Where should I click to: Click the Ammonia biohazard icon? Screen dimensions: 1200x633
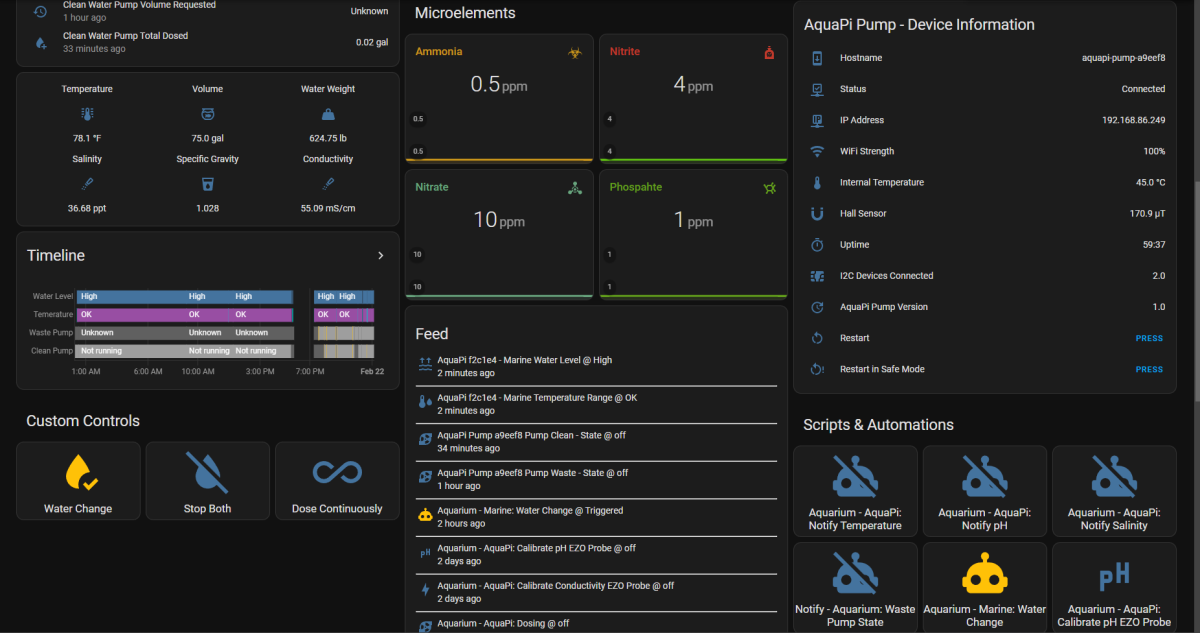[574, 52]
